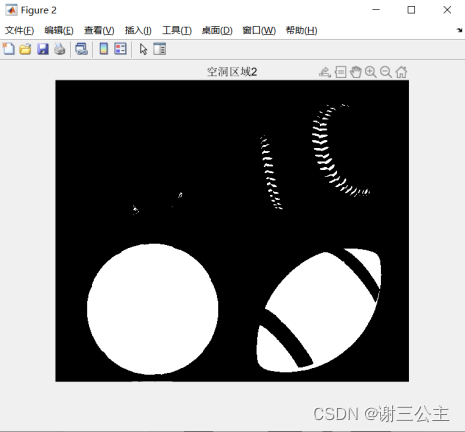
Task: Open the 文件(F) menu
Action: click(x=19, y=31)
